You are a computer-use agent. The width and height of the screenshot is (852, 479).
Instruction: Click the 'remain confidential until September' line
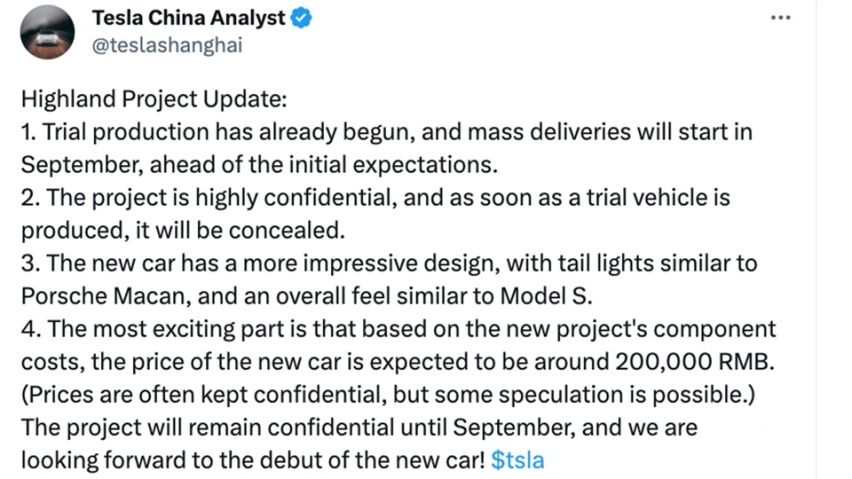(359, 428)
